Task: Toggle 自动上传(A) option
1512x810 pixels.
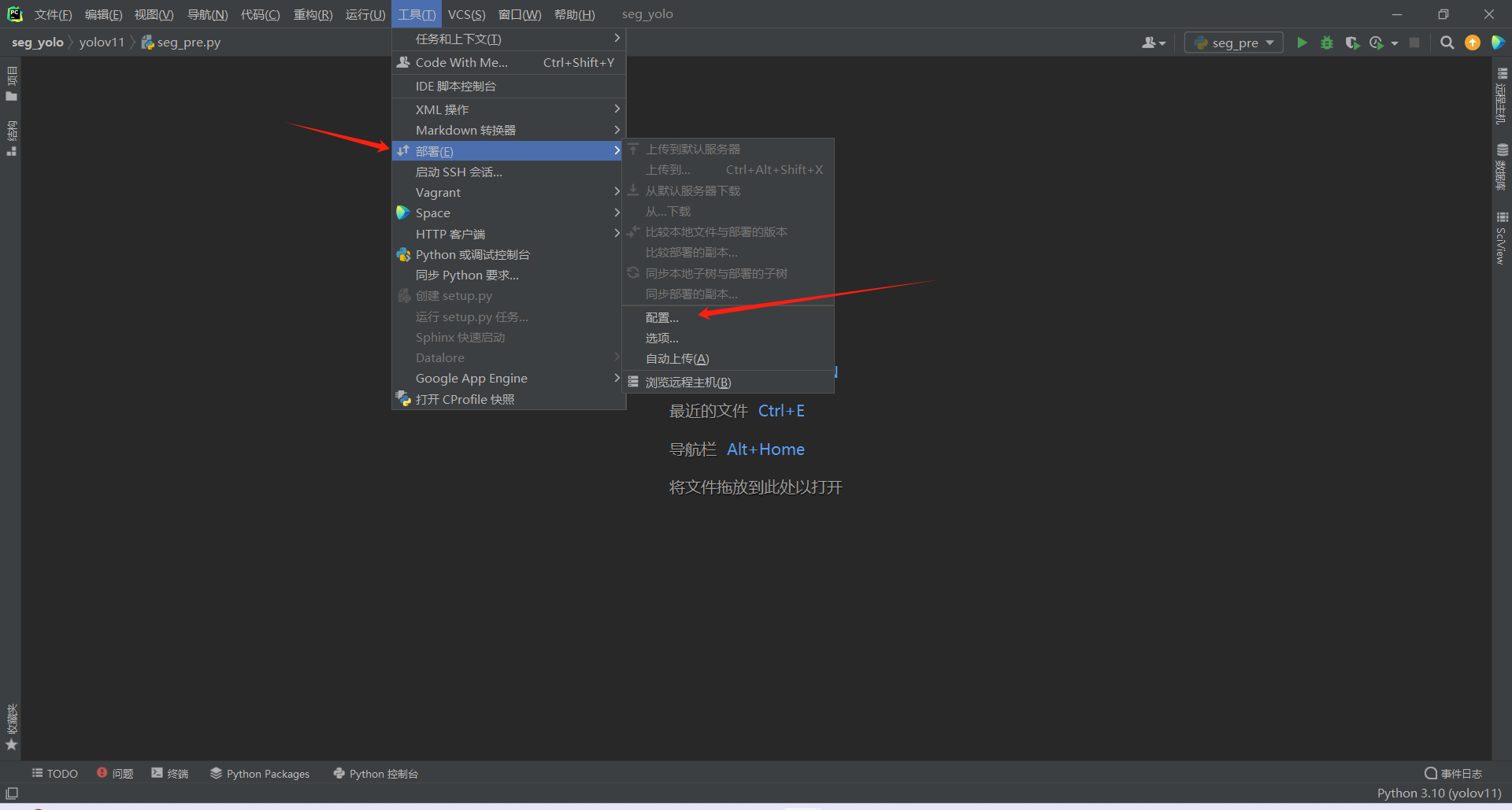Action: coord(728,358)
